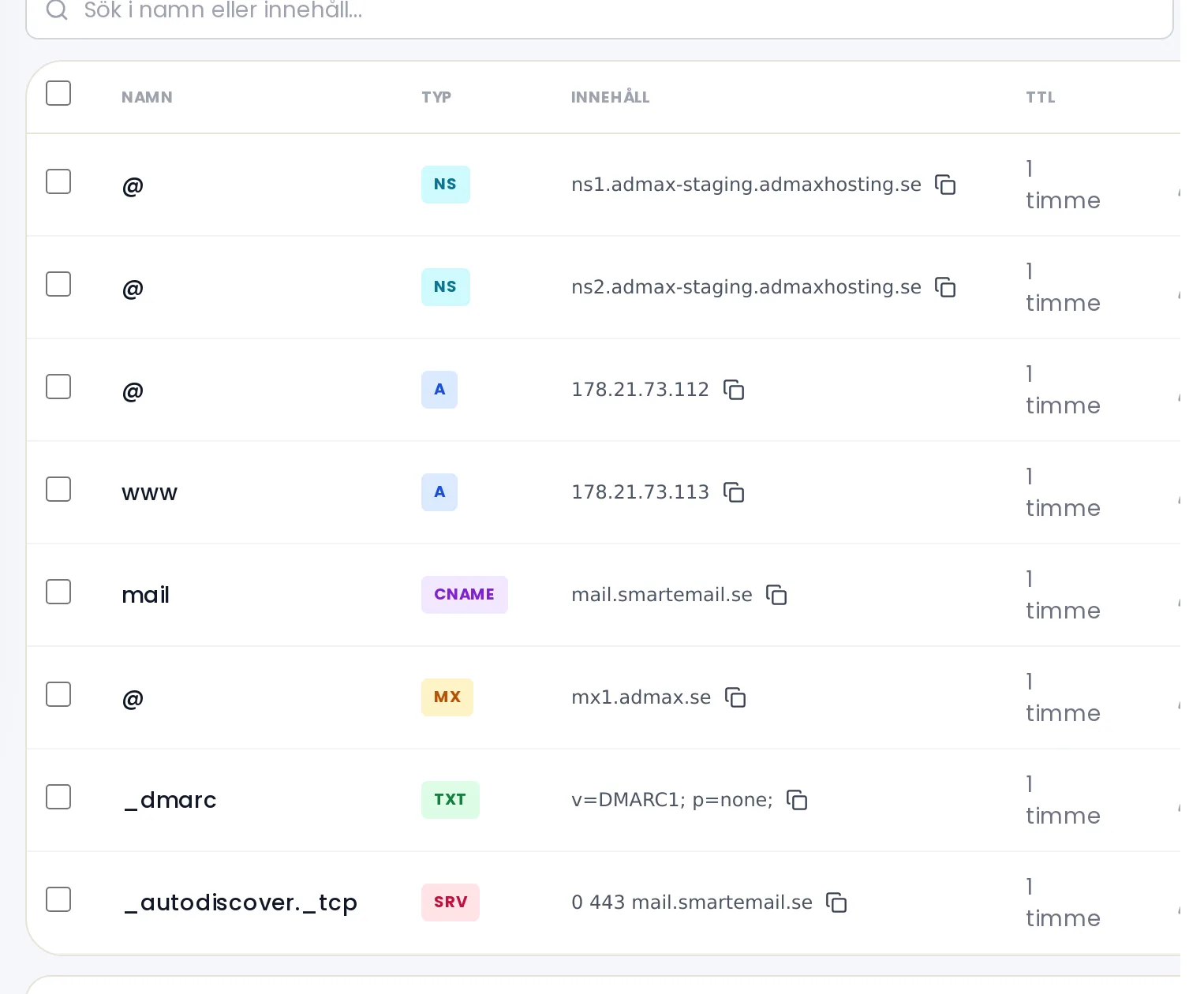Copy the 178.21.73.112 IP address

tap(734, 390)
